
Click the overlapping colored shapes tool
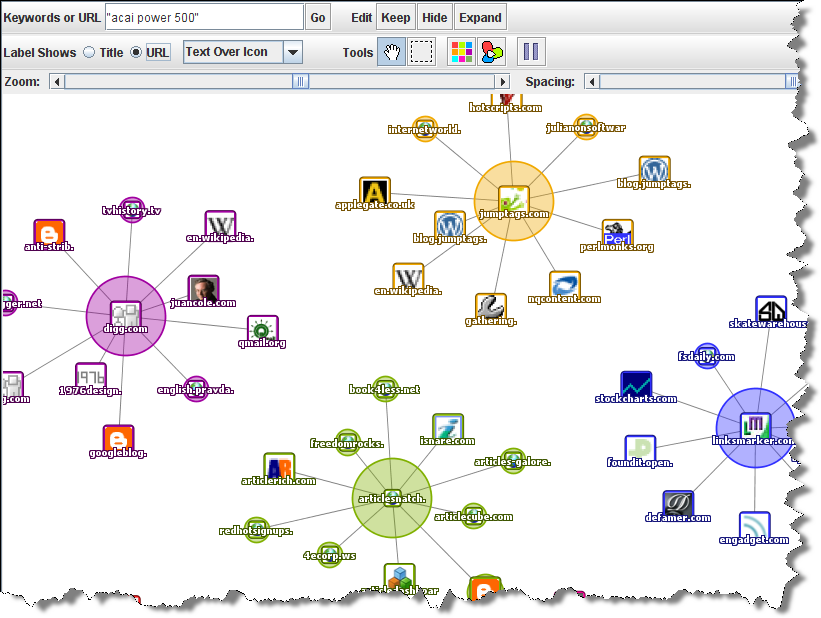pos(492,52)
